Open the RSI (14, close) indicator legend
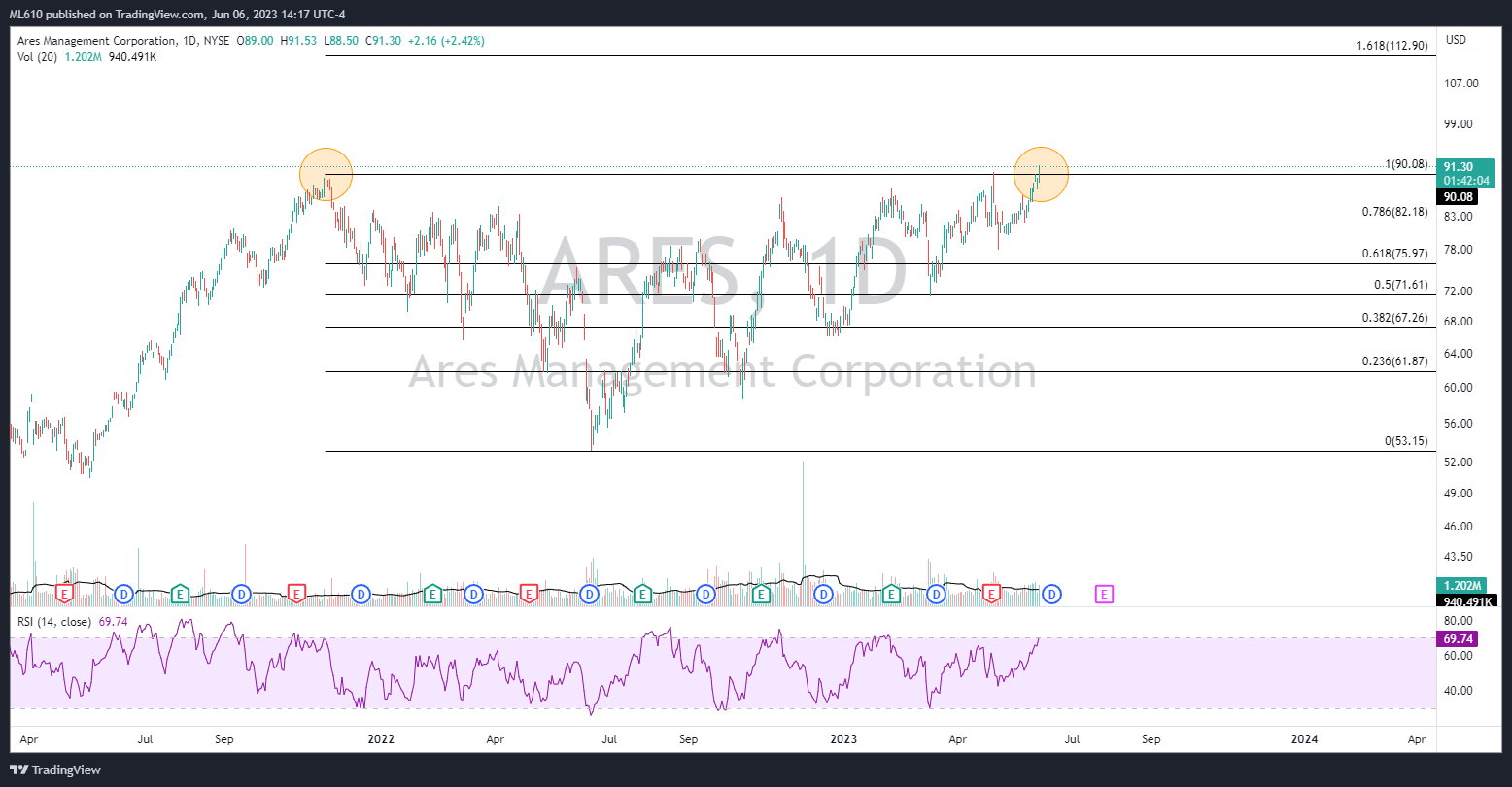 coord(54,621)
